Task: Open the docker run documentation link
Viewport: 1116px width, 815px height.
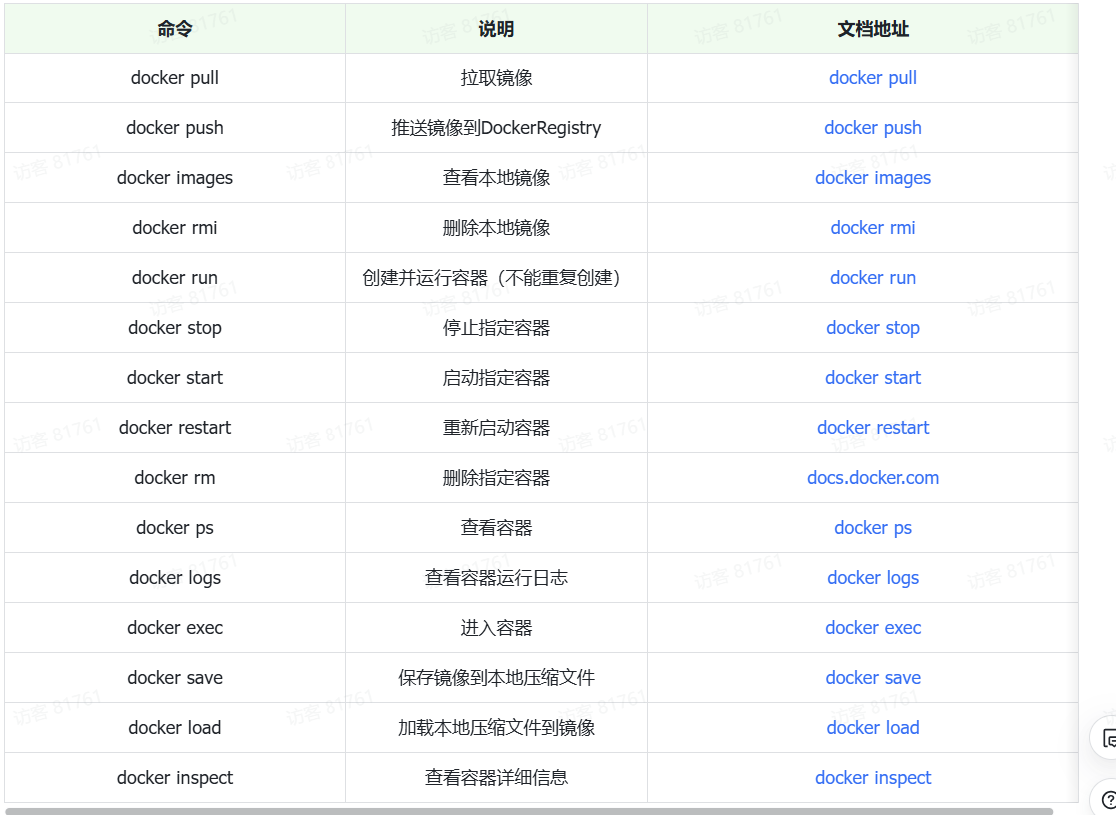Action: pos(873,278)
